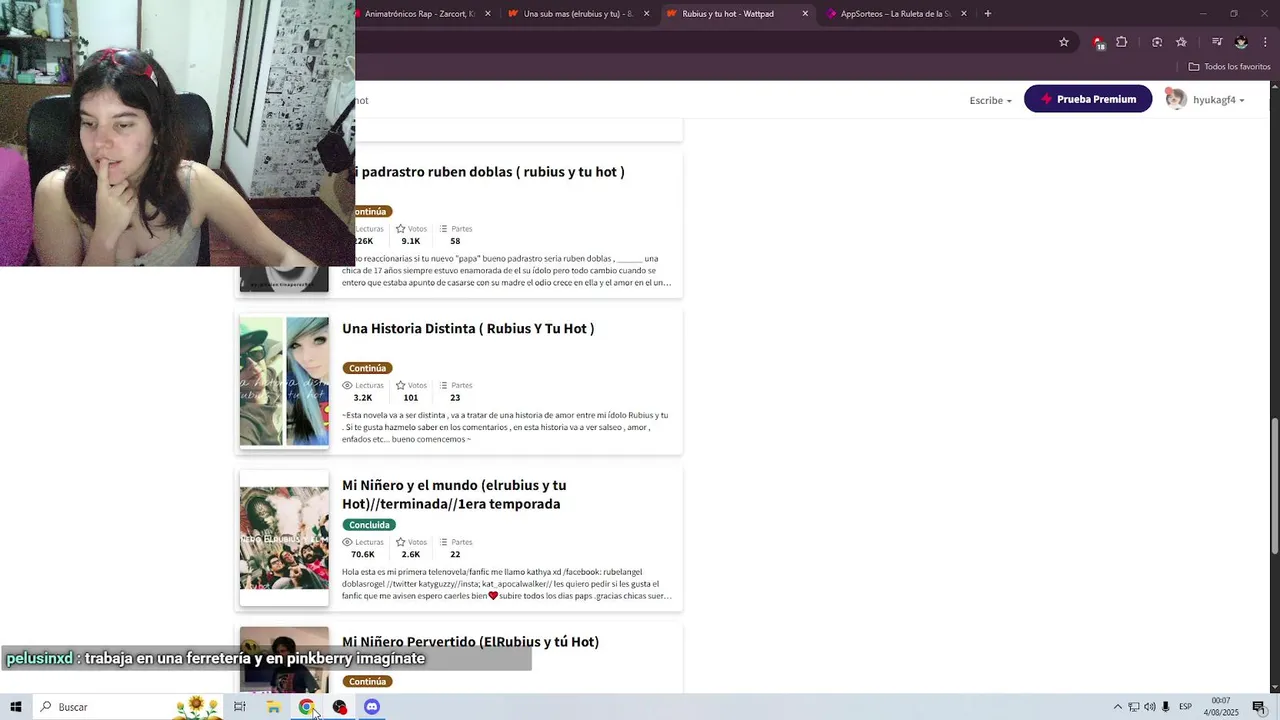Open the clock showing 00:07
The width and height of the screenshot is (1280, 720).
tap(1222, 707)
